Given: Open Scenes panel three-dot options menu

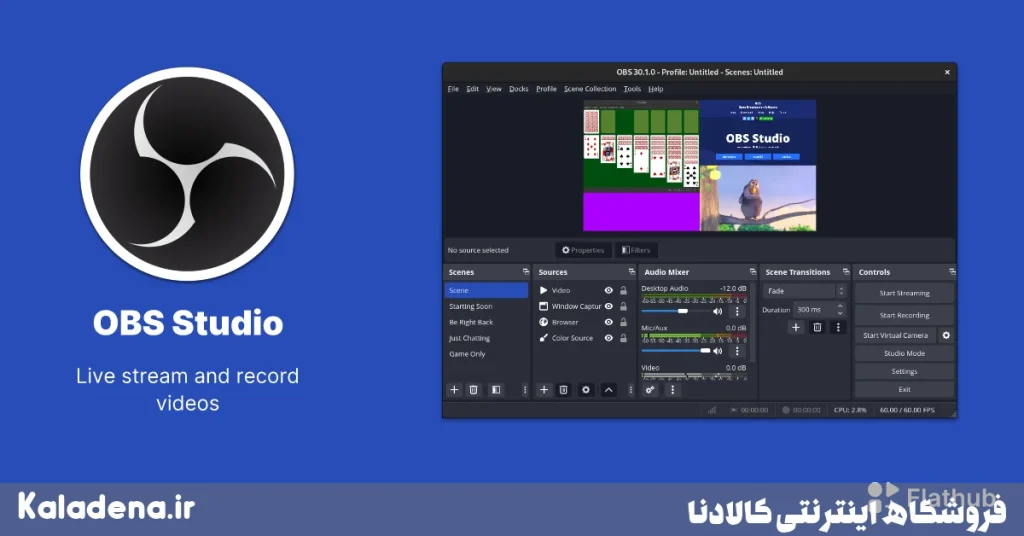Looking at the screenshot, I should [524, 390].
